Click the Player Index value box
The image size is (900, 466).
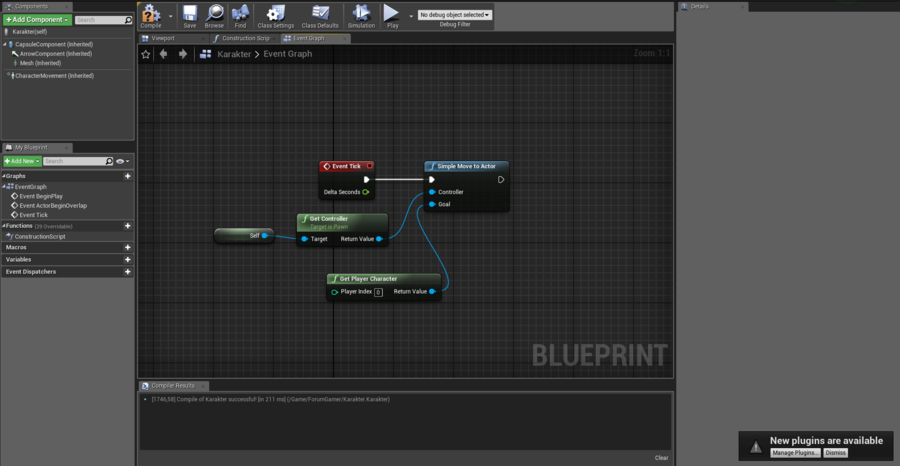[x=378, y=292]
